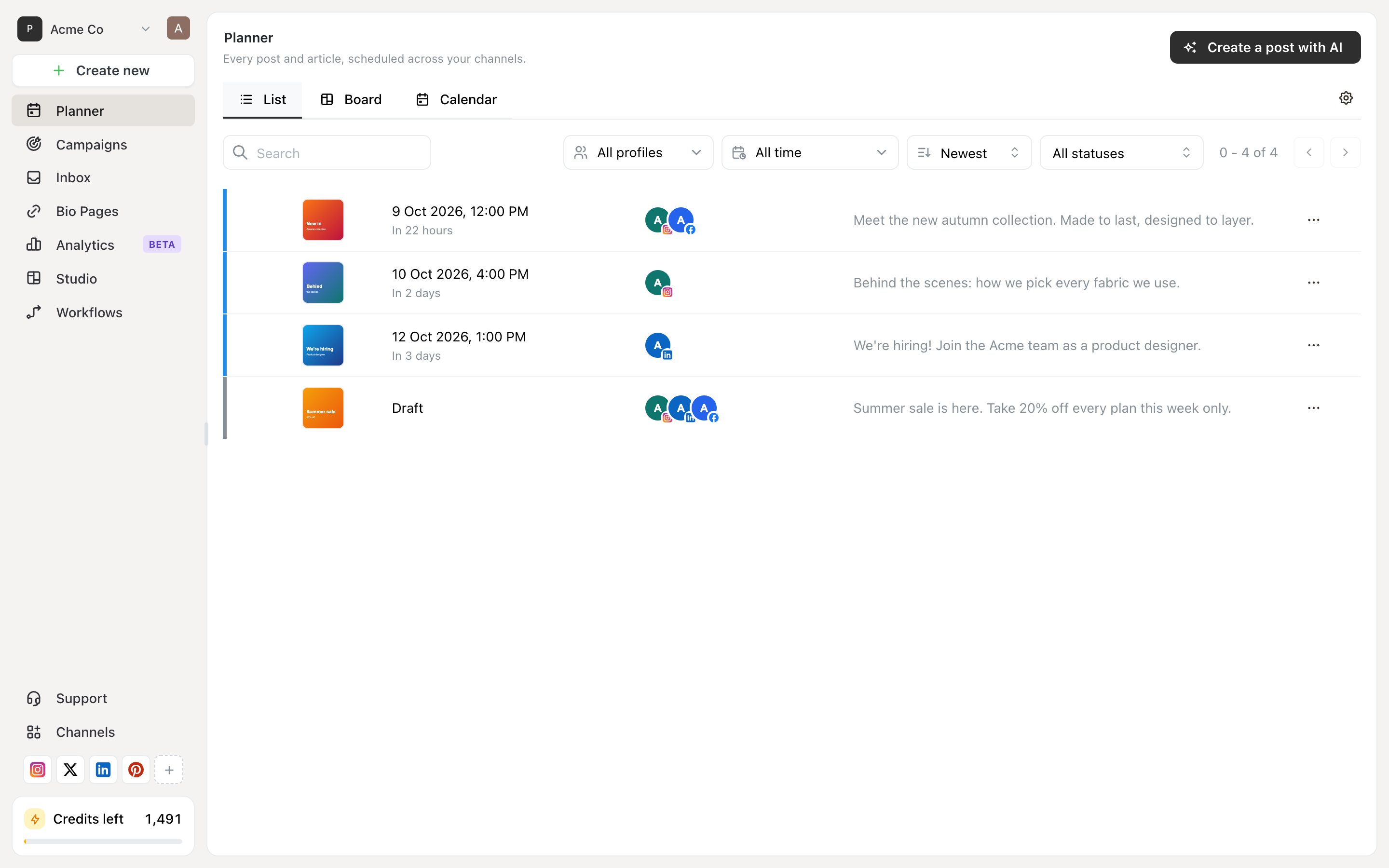Screen dimensions: 1389x868
Task: Open the Support link
Action: [x=103, y=698]
